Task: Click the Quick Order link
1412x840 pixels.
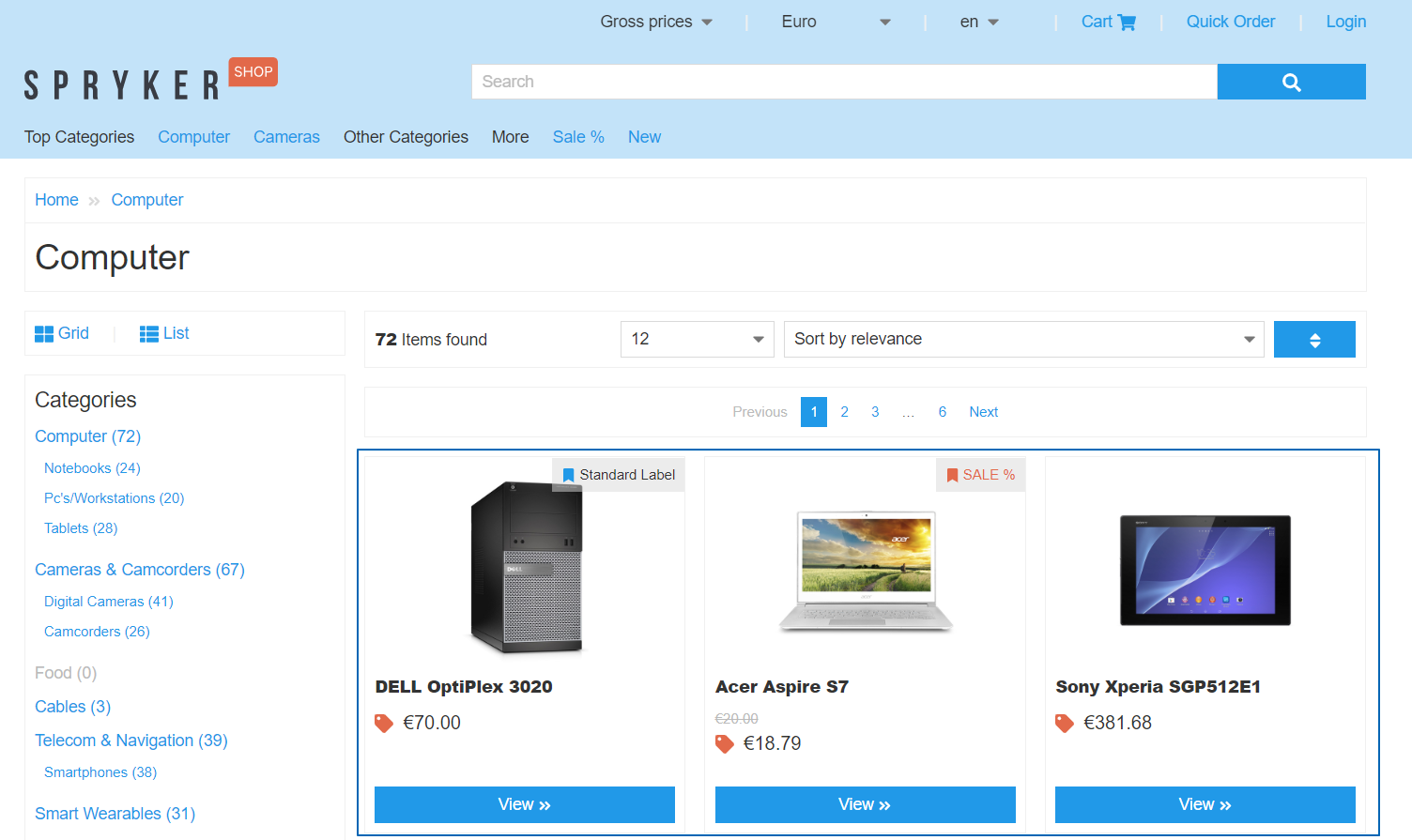Action: click(x=1231, y=22)
